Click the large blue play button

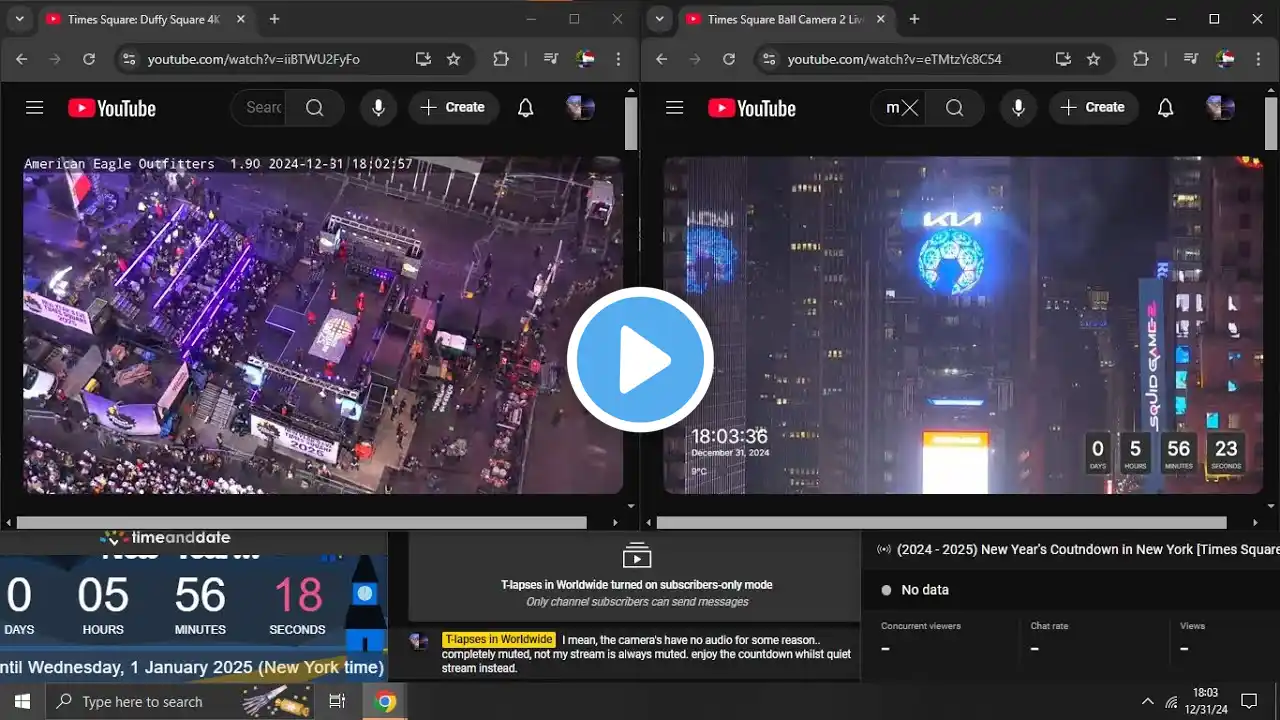tap(640, 360)
